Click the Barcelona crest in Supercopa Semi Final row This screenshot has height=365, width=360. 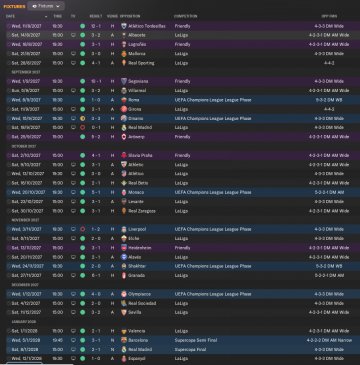[124, 340]
